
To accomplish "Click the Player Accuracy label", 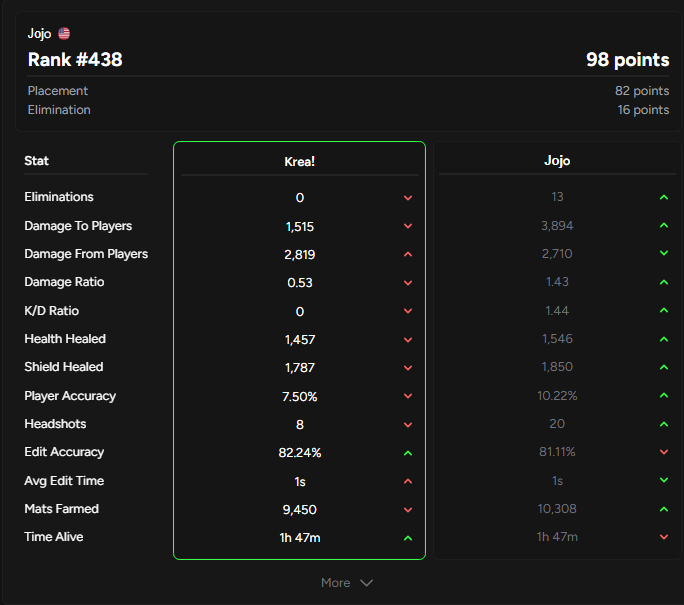I will point(70,396).
